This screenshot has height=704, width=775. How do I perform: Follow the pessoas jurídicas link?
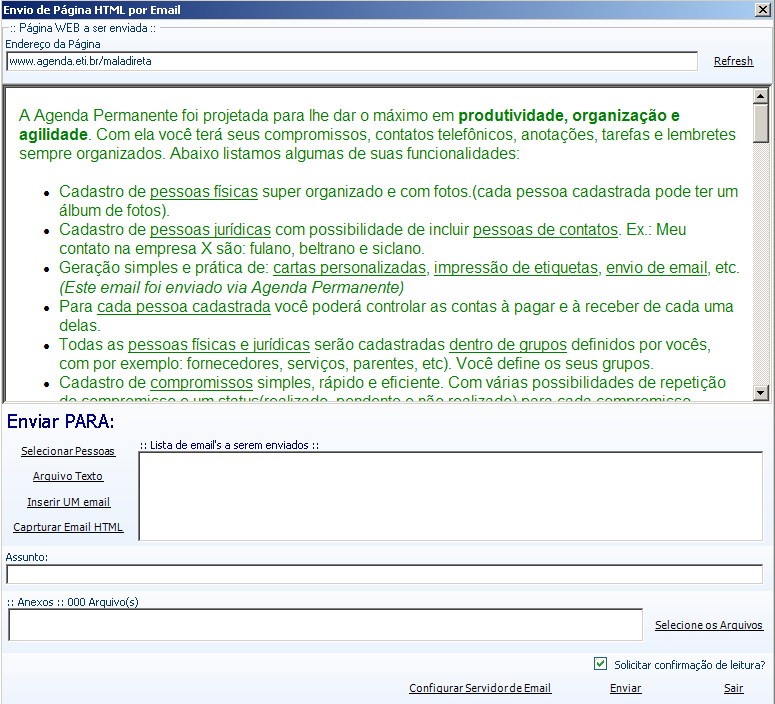point(210,230)
